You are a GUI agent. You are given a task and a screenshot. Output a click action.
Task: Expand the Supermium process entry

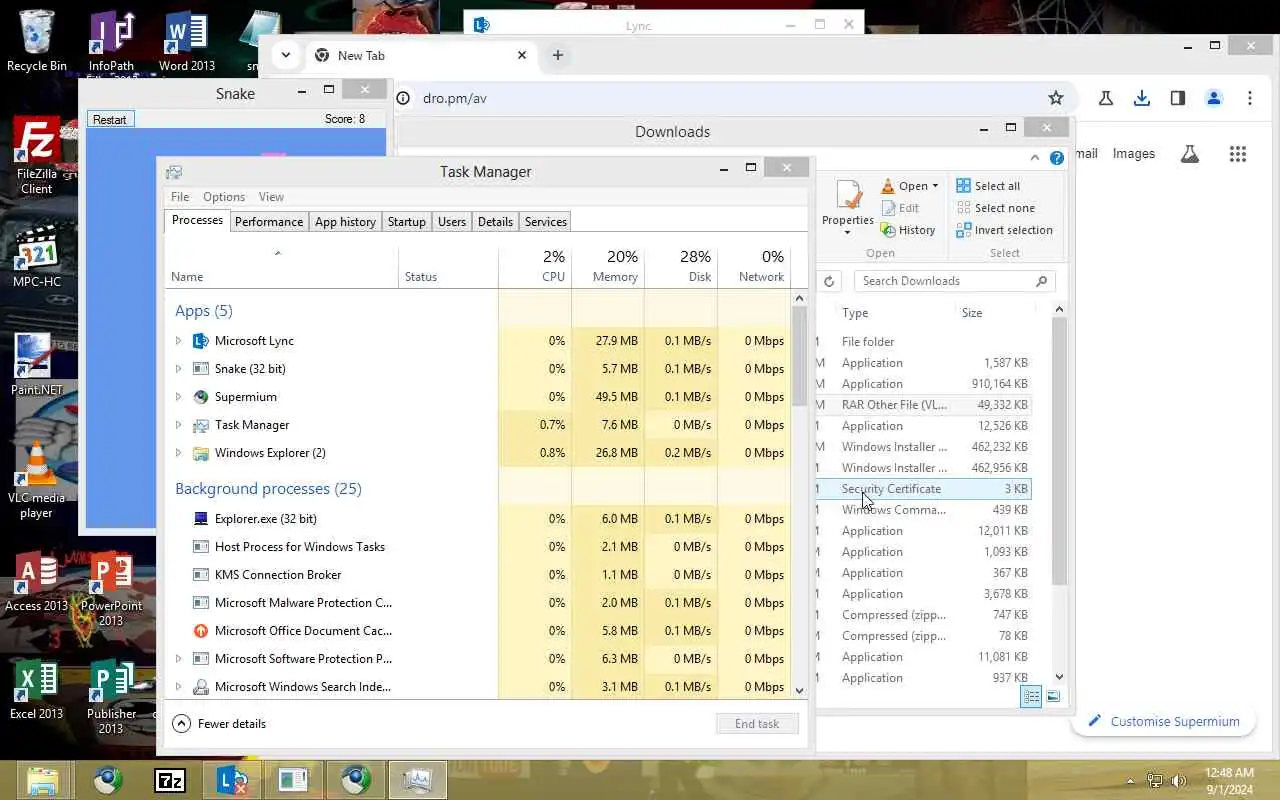178,397
